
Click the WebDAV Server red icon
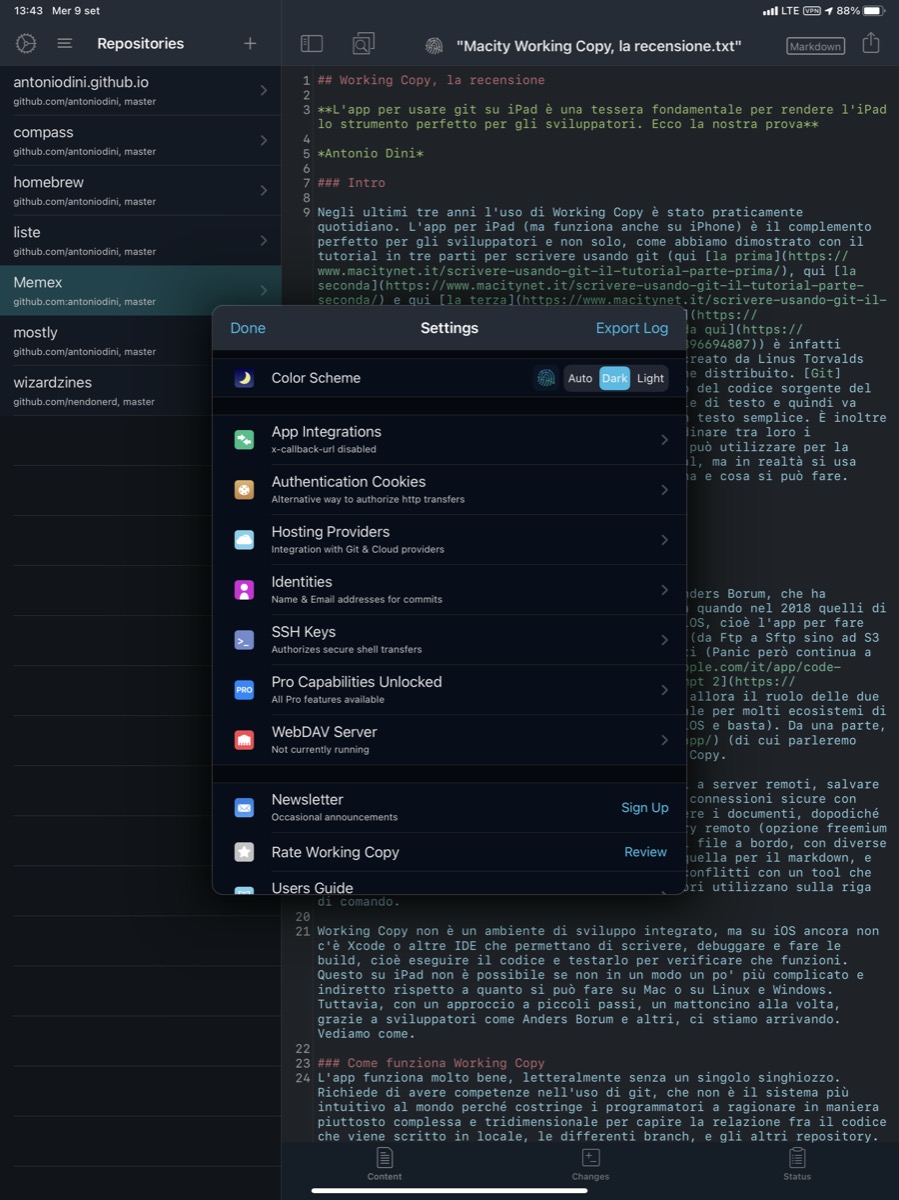pyautogui.click(x=244, y=740)
